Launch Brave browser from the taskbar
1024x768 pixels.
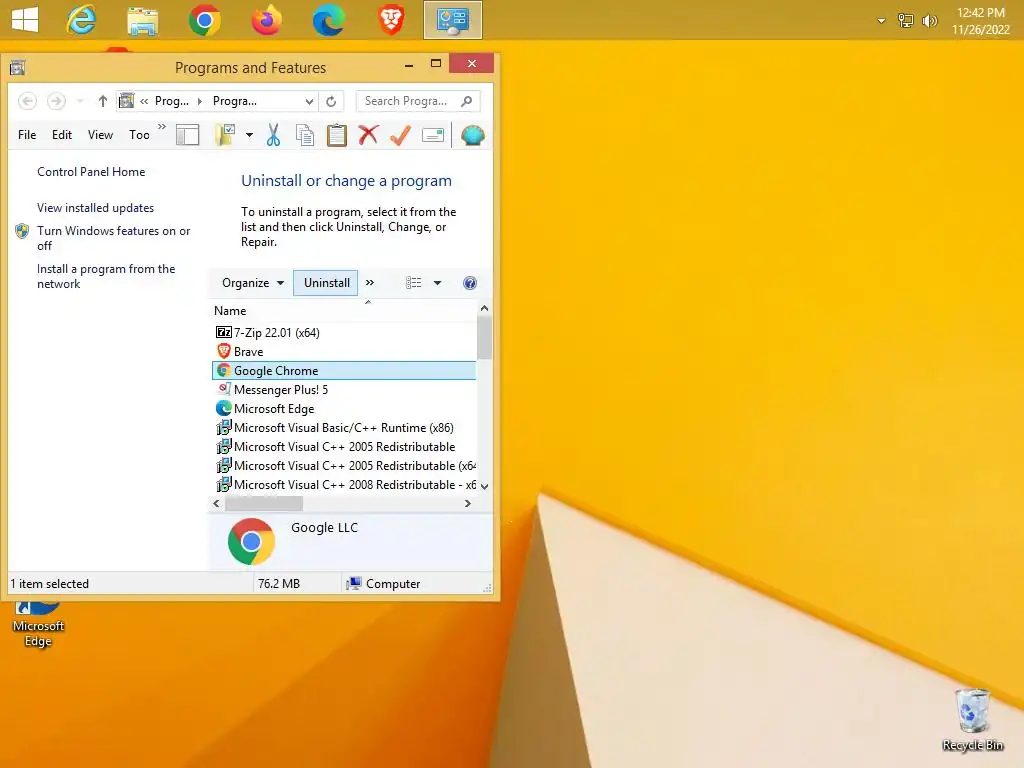pos(391,20)
